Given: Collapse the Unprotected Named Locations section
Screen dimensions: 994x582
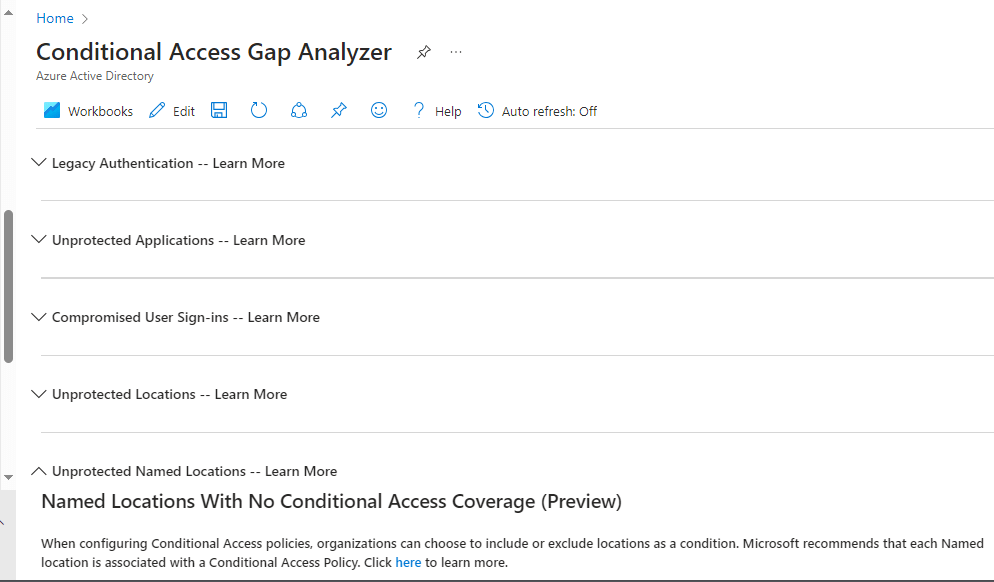Looking at the screenshot, I should [x=39, y=471].
